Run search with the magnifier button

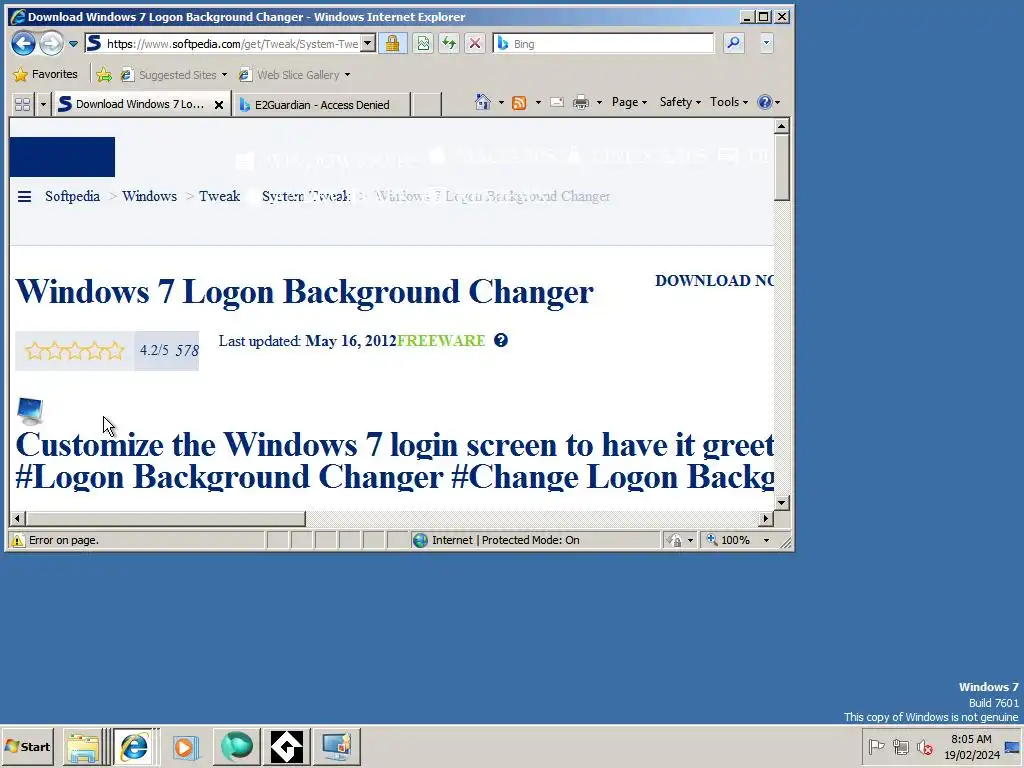[733, 44]
